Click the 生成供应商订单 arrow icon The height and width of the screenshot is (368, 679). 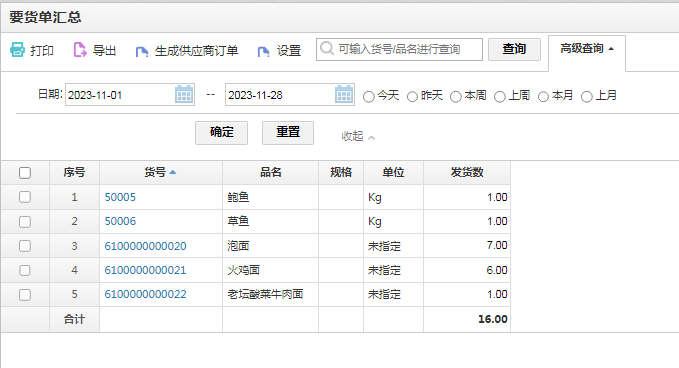[142, 52]
